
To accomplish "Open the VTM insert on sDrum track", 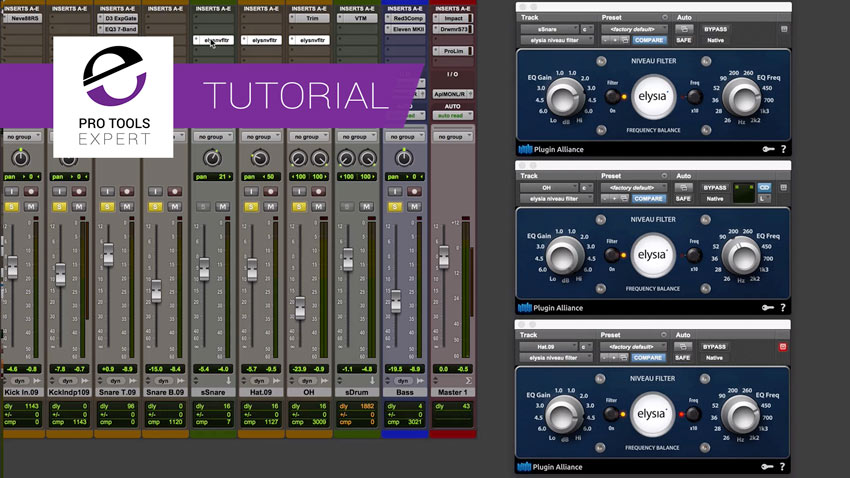I will (x=357, y=18).
